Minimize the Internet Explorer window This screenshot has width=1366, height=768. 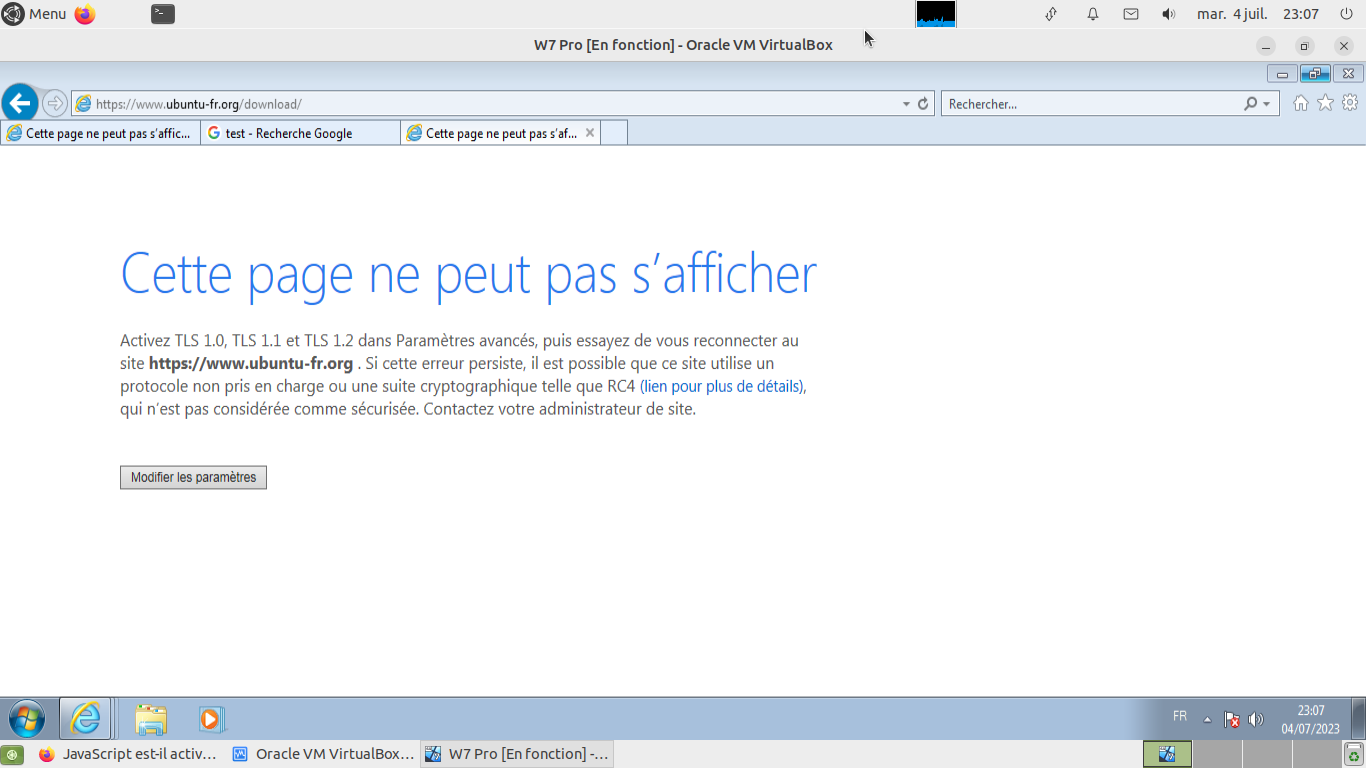[1282, 74]
